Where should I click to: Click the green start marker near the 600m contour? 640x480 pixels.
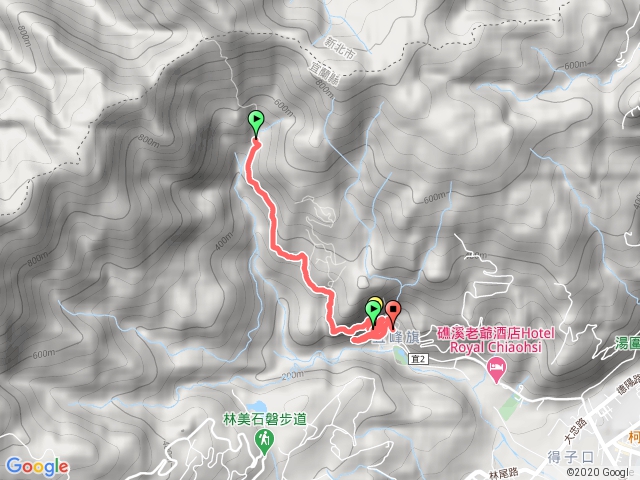[x=256, y=124]
